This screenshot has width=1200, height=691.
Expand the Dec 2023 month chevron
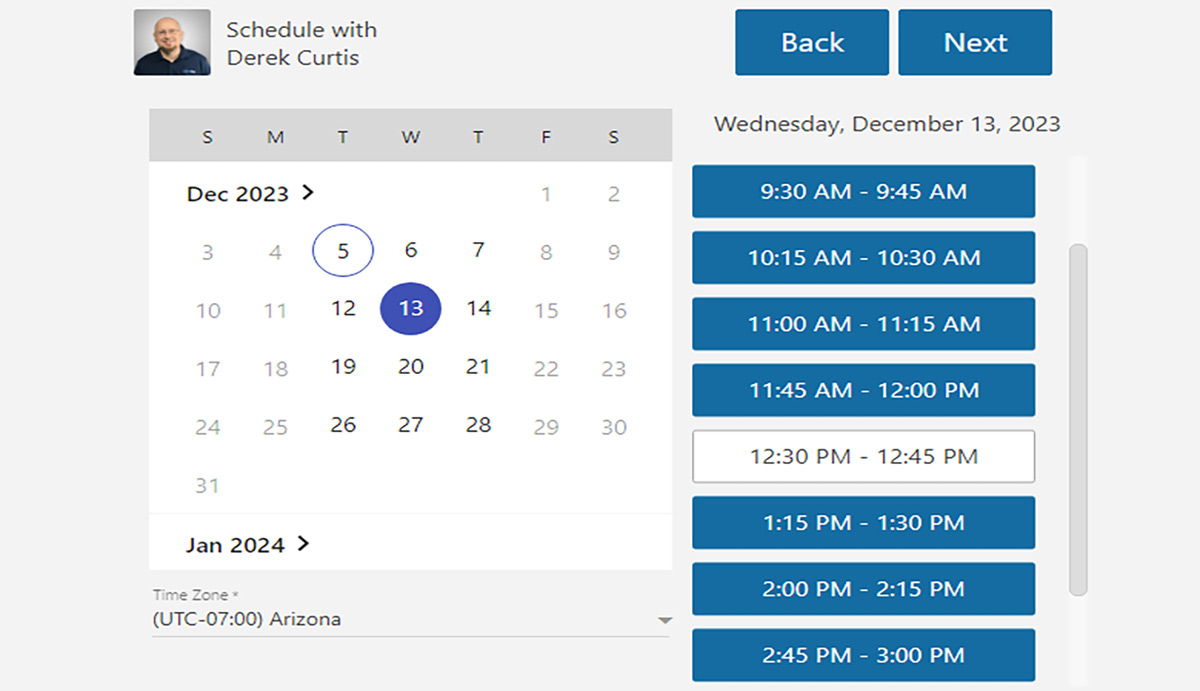tap(308, 192)
